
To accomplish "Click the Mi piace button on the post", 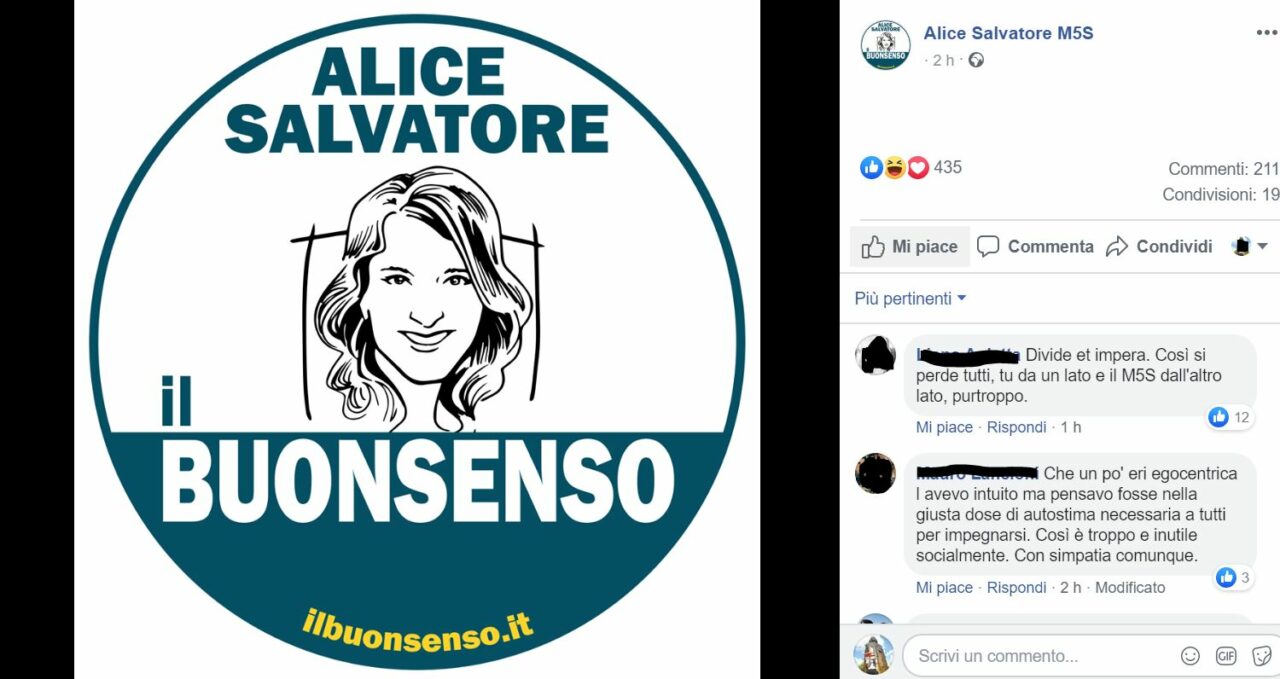I will (910, 247).
